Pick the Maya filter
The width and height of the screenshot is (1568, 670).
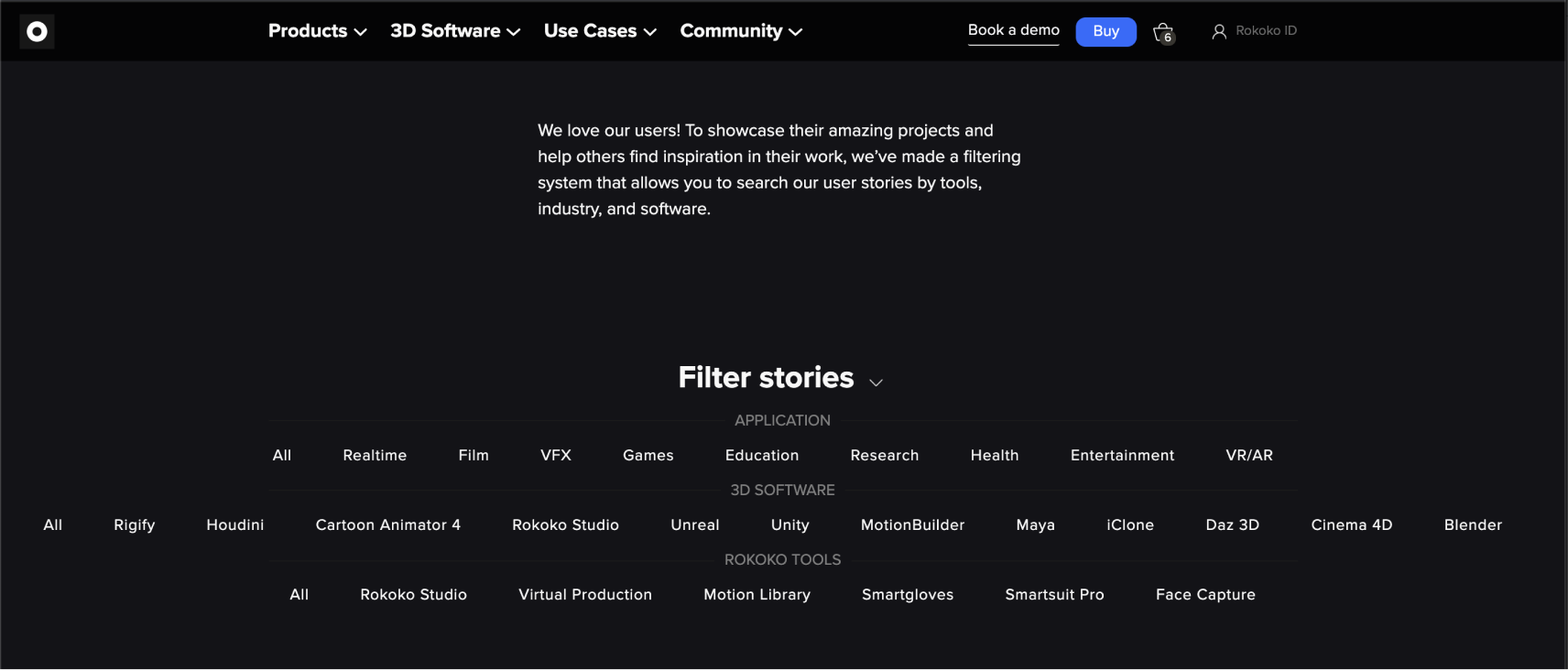point(1036,525)
